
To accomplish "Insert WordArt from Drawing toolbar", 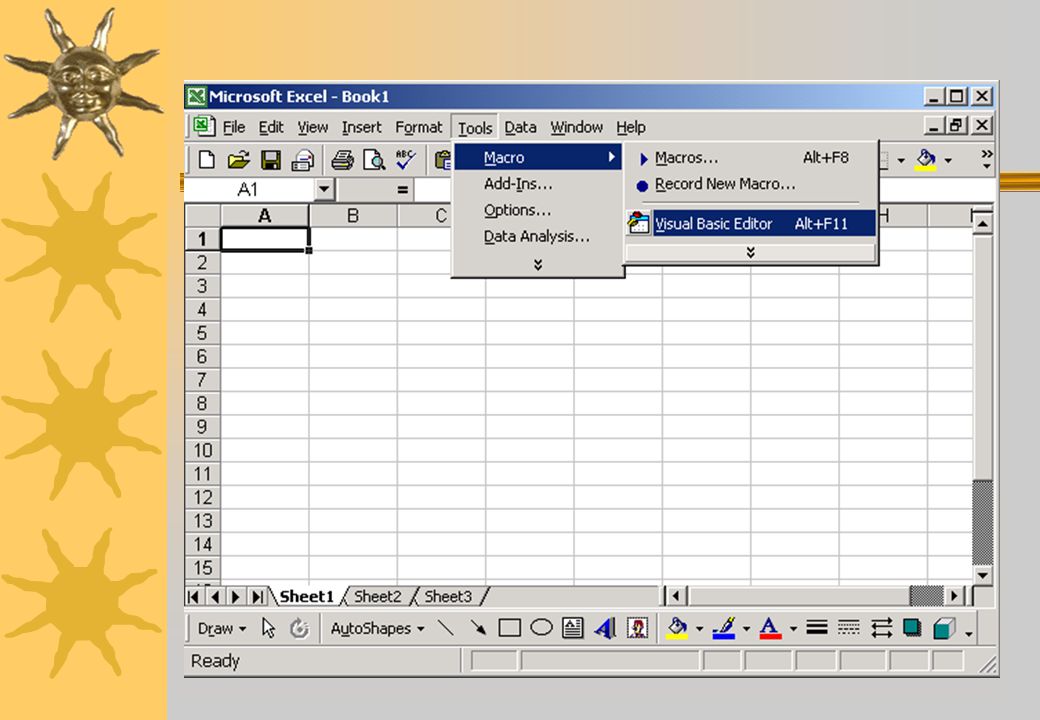I will click(x=605, y=628).
